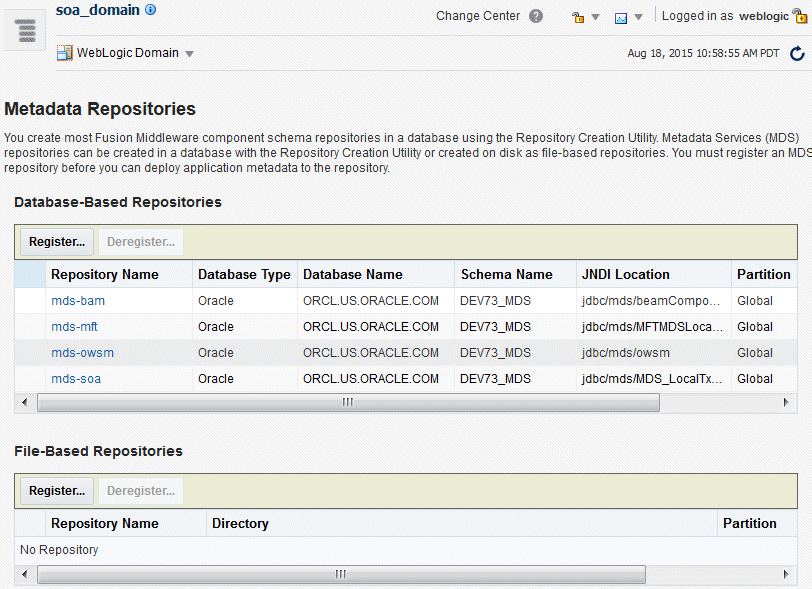Image resolution: width=812 pixels, height=589 pixels.
Task: Click the WebLogic Domain server icon
Action: 65,53
